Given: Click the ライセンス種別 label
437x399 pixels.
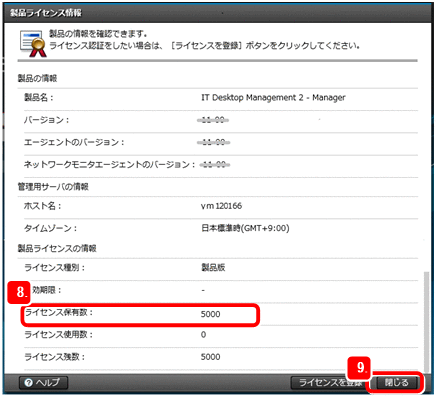Looking at the screenshot, I should click(x=54, y=267).
